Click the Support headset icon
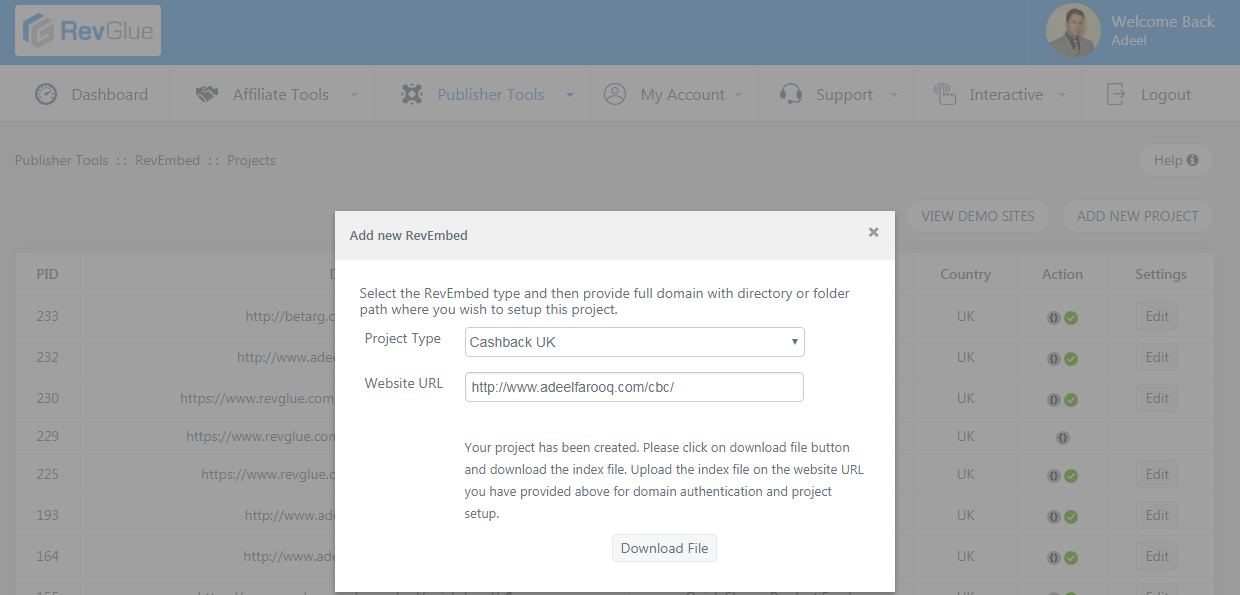Screen dimensions: 1240x595 791,94
